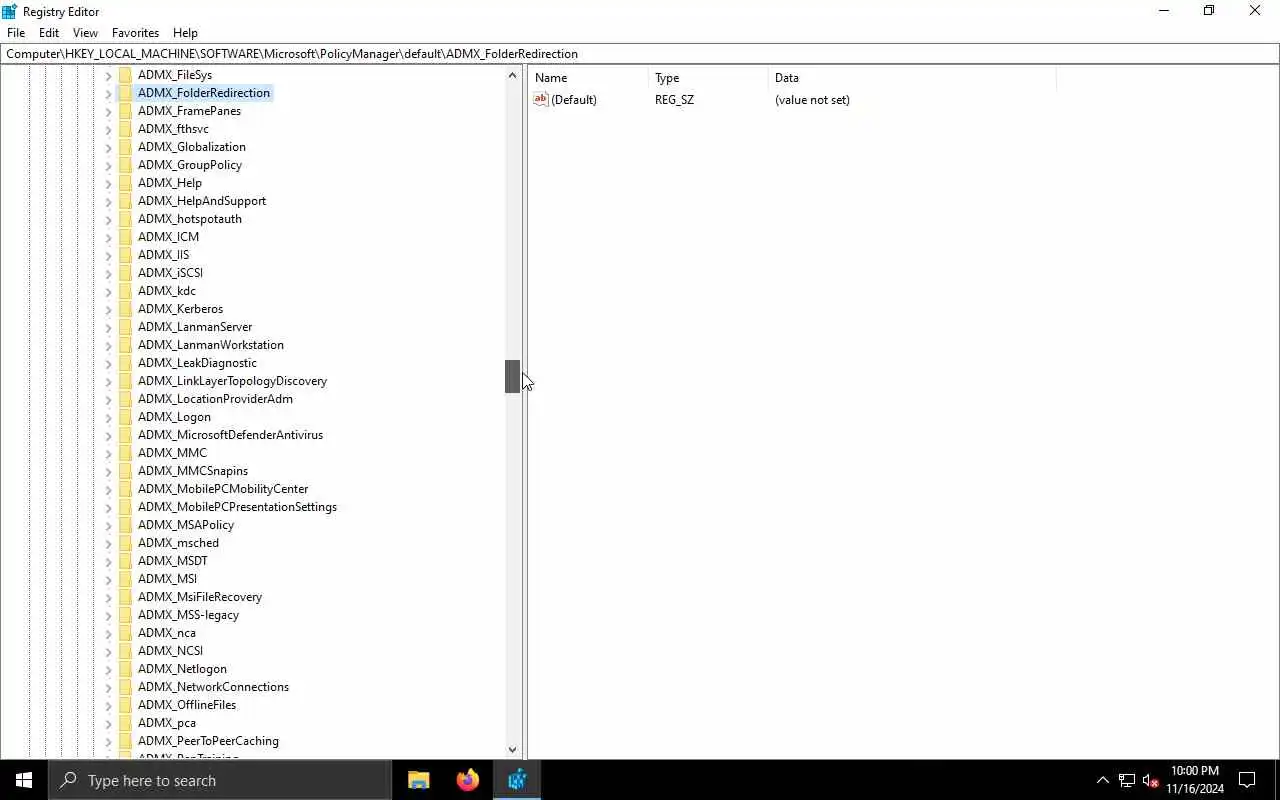1280x800 pixels.
Task: Open the Favorites menu
Action: click(x=135, y=33)
